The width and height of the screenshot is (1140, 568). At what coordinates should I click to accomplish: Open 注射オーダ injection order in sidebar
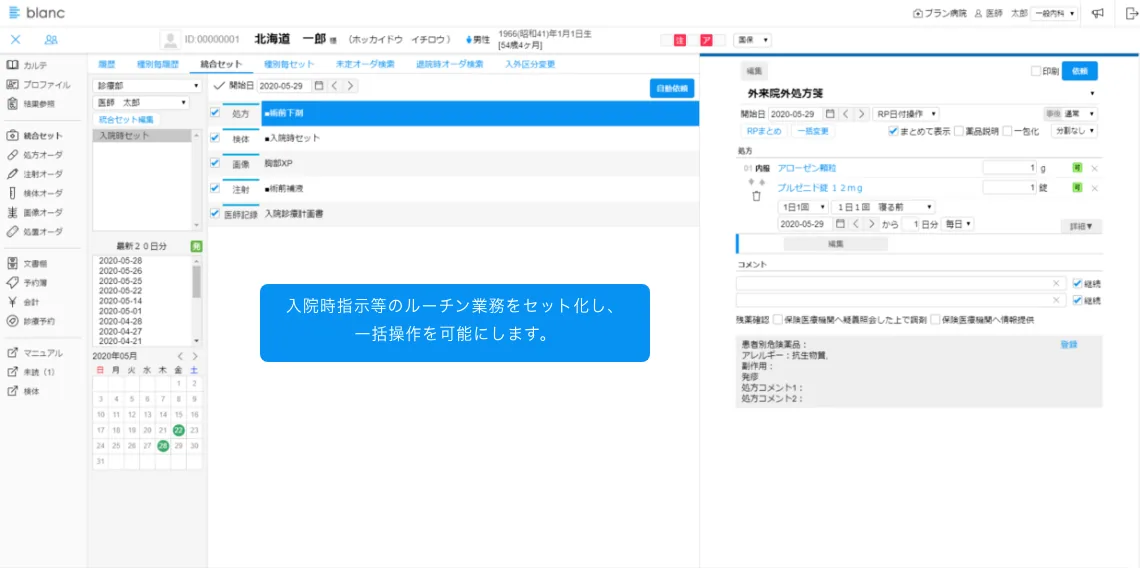34,174
